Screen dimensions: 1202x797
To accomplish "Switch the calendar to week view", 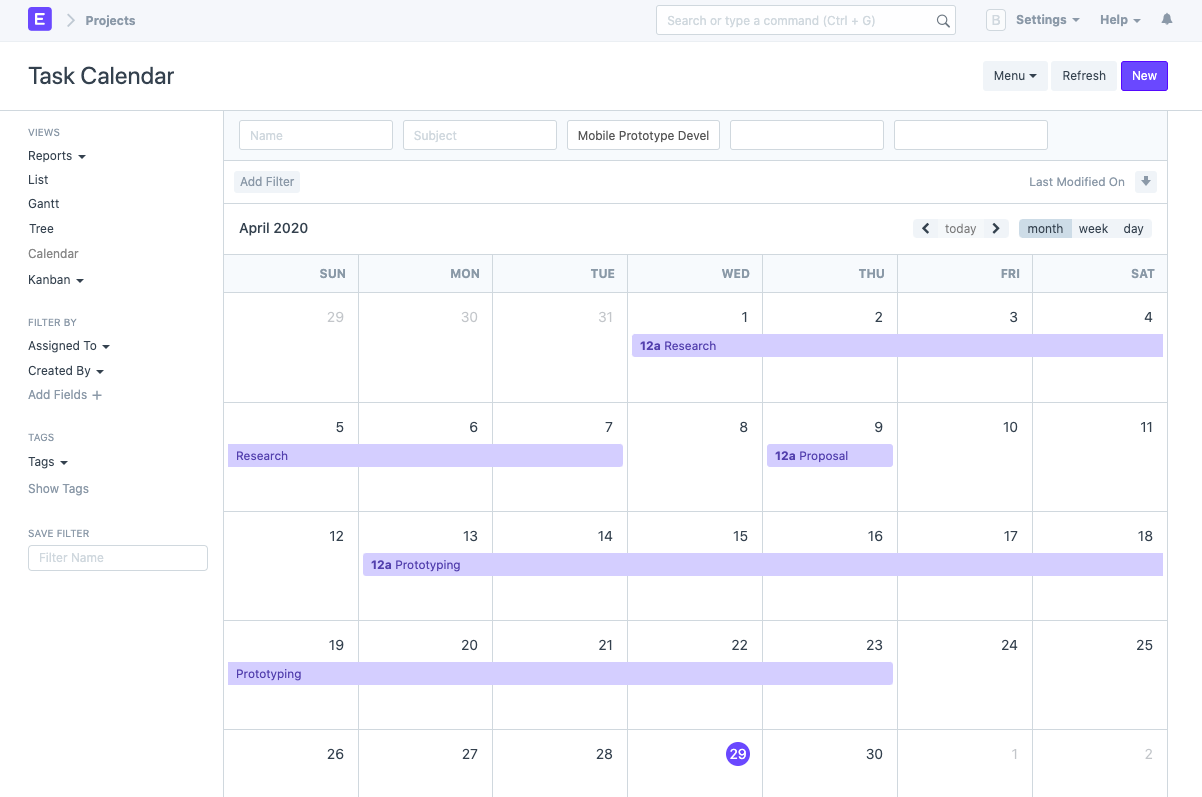I will pos(1092,228).
